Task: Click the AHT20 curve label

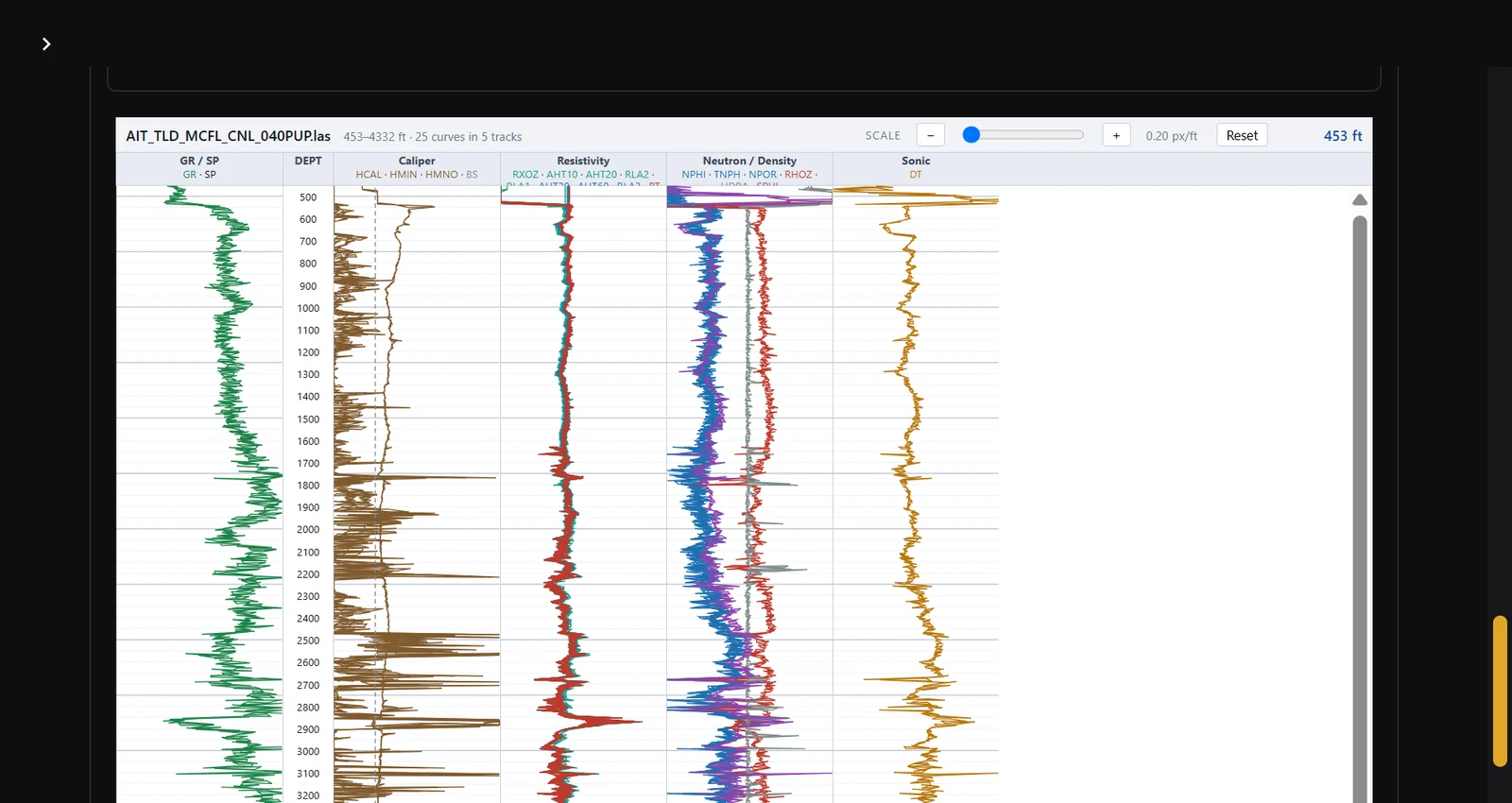Action: [601, 175]
